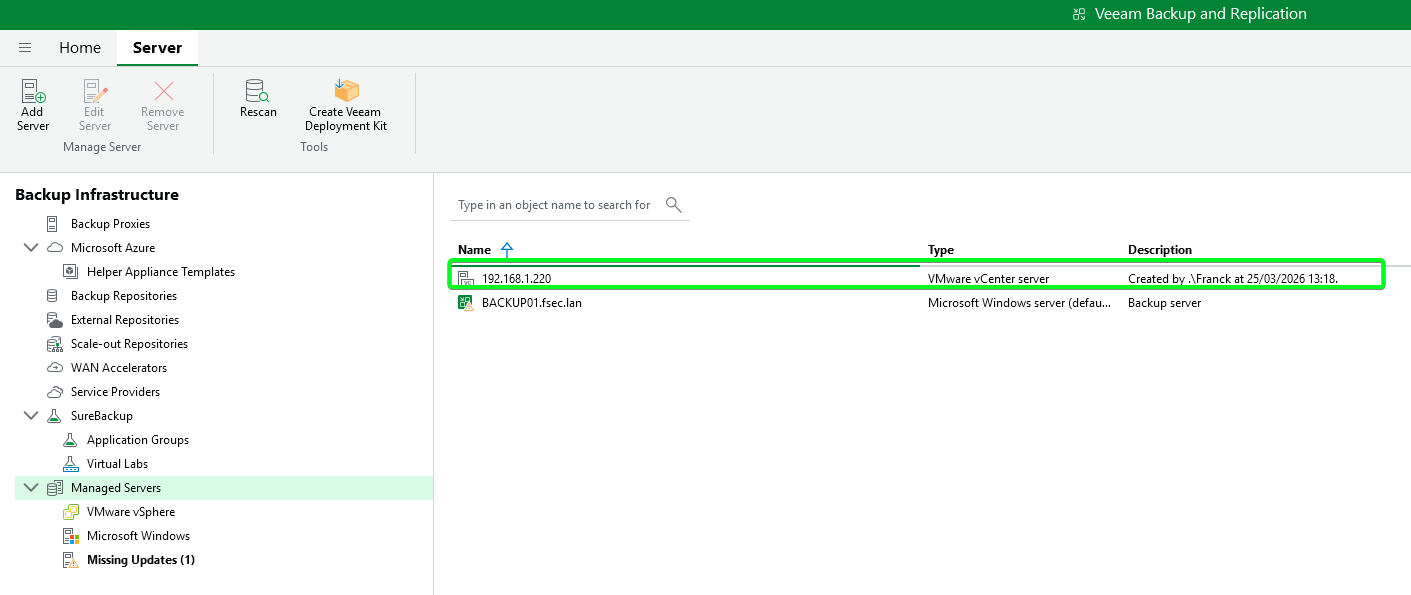Click the VMware vSphere icon
This screenshot has height=595, width=1411.
[x=70, y=512]
